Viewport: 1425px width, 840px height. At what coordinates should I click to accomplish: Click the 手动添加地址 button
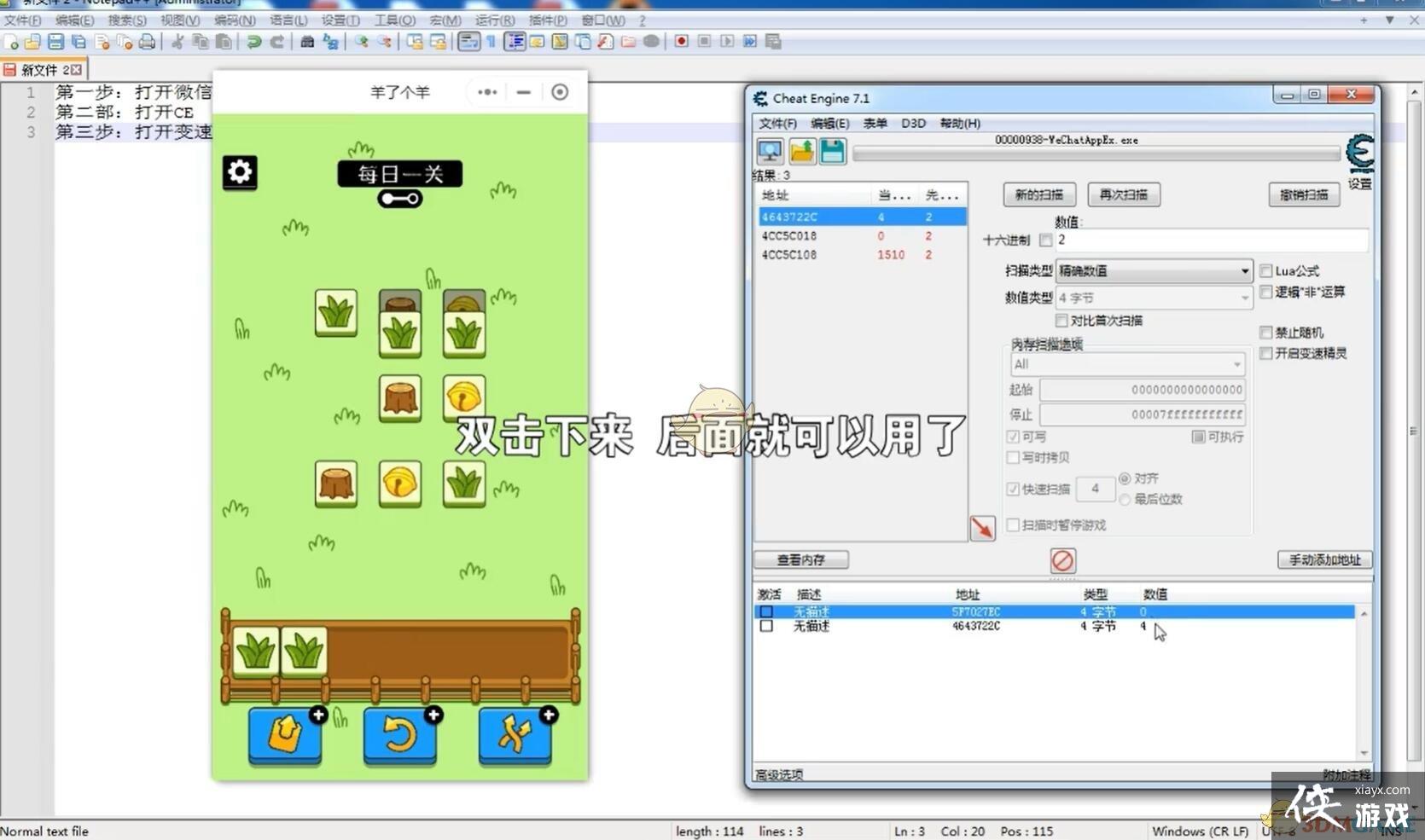click(1324, 560)
